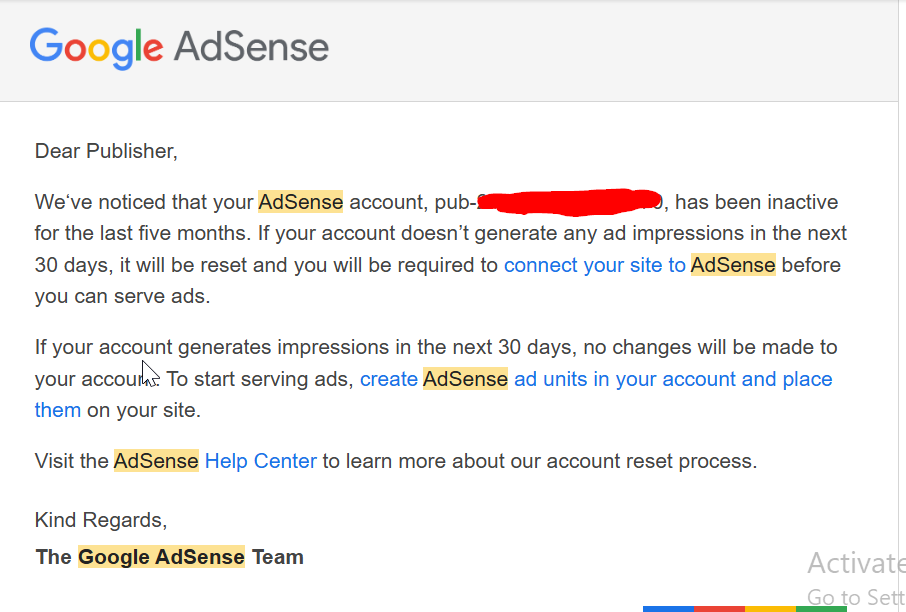Open "ad units in your account and place" link
Screen dimensions: 906x612
673,379
